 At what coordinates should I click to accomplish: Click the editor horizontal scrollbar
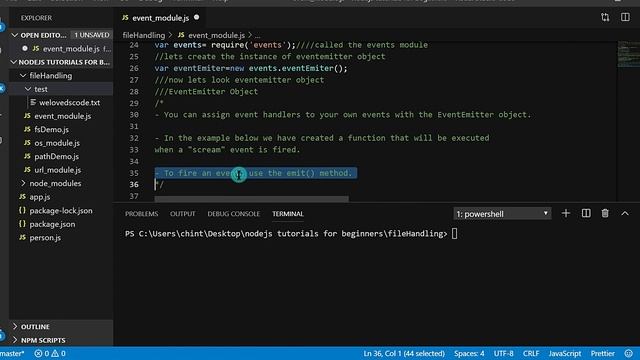pos(251,199)
